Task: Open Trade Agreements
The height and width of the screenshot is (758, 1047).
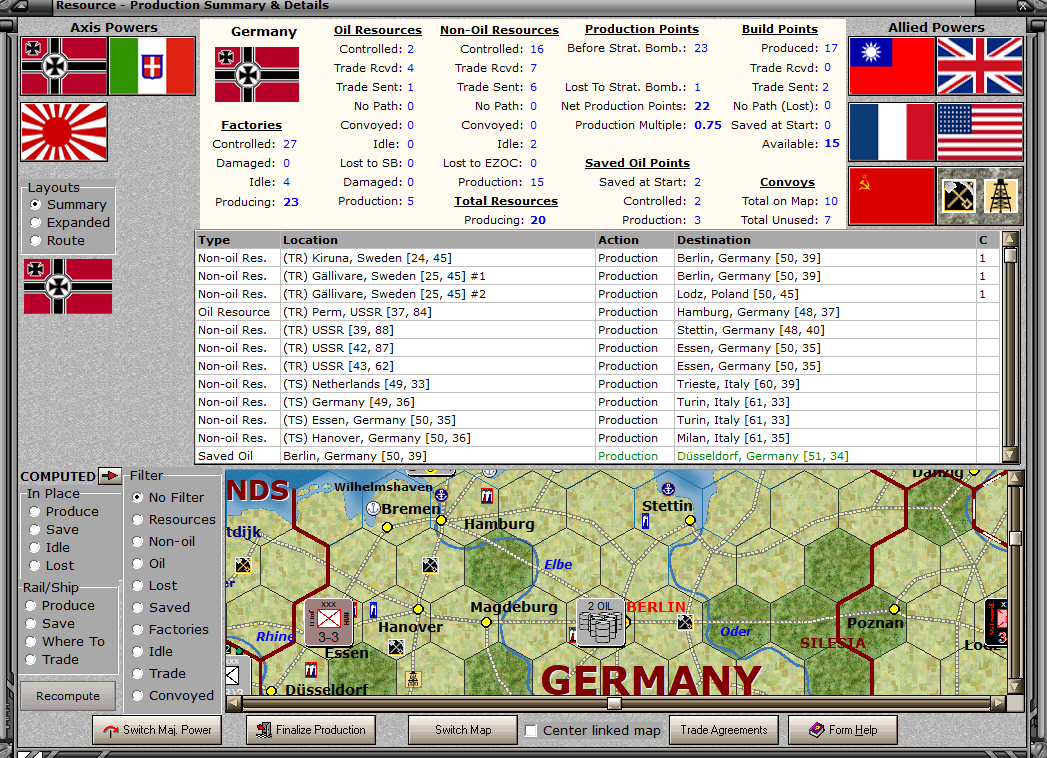Action: pyautogui.click(x=724, y=730)
